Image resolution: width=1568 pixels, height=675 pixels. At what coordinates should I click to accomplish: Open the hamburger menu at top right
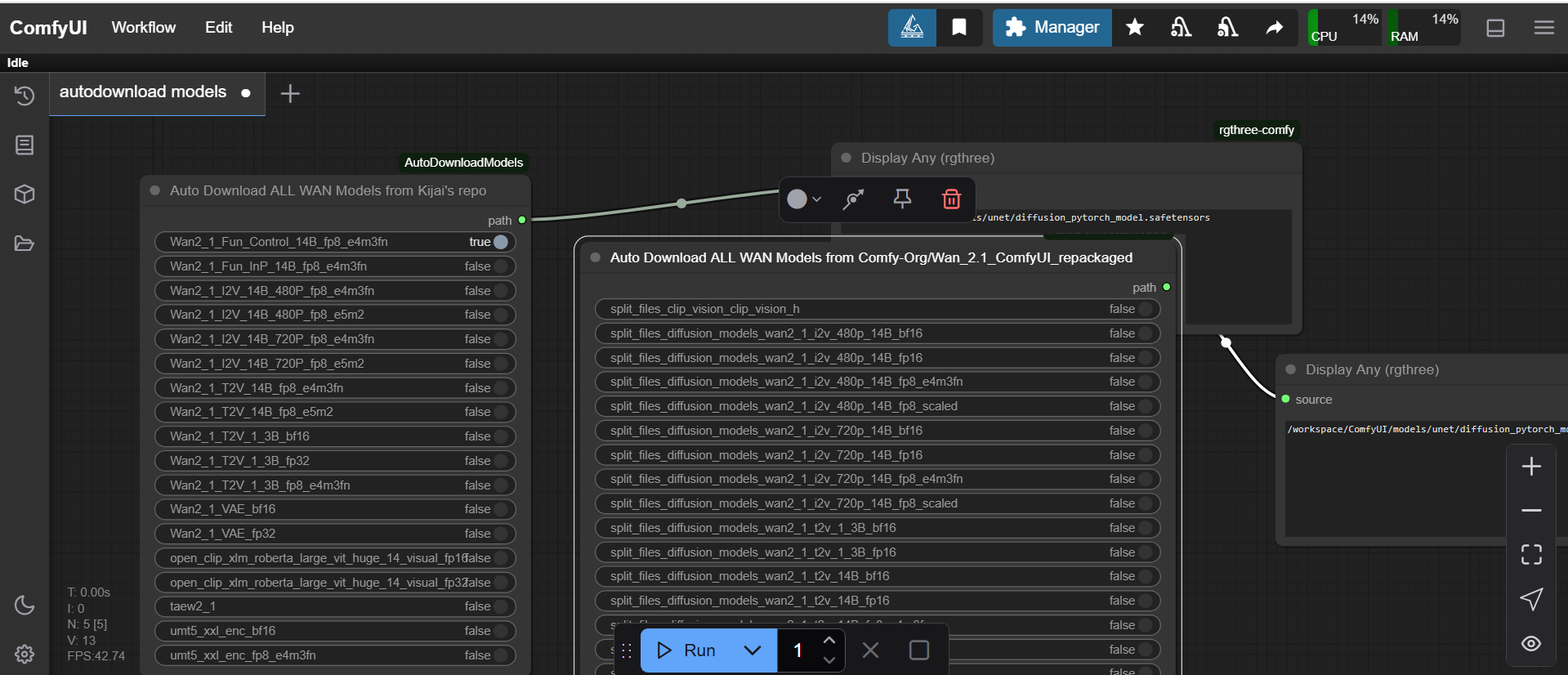point(1543,28)
